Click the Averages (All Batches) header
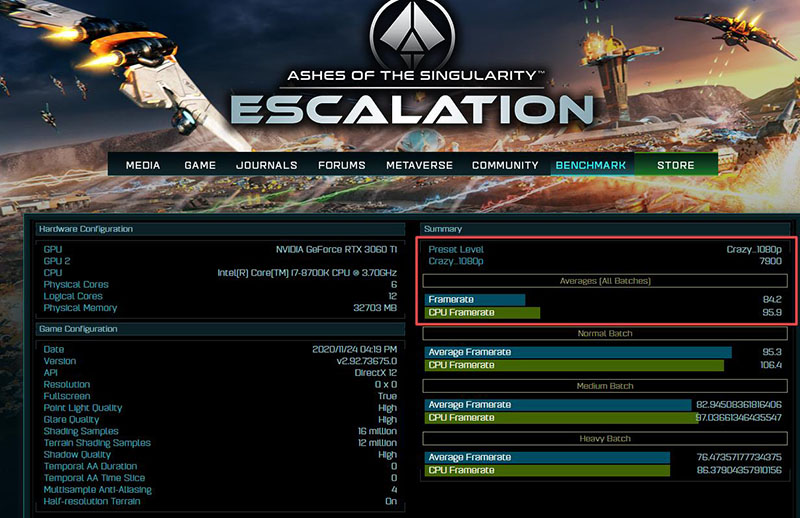The width and height of the screenshot is (800, 518). (605, 281)
